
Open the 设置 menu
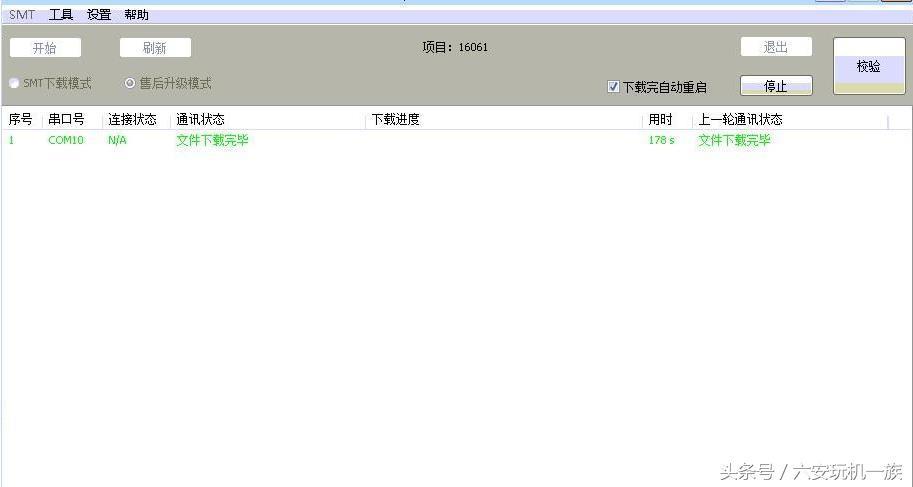(99, 15)
